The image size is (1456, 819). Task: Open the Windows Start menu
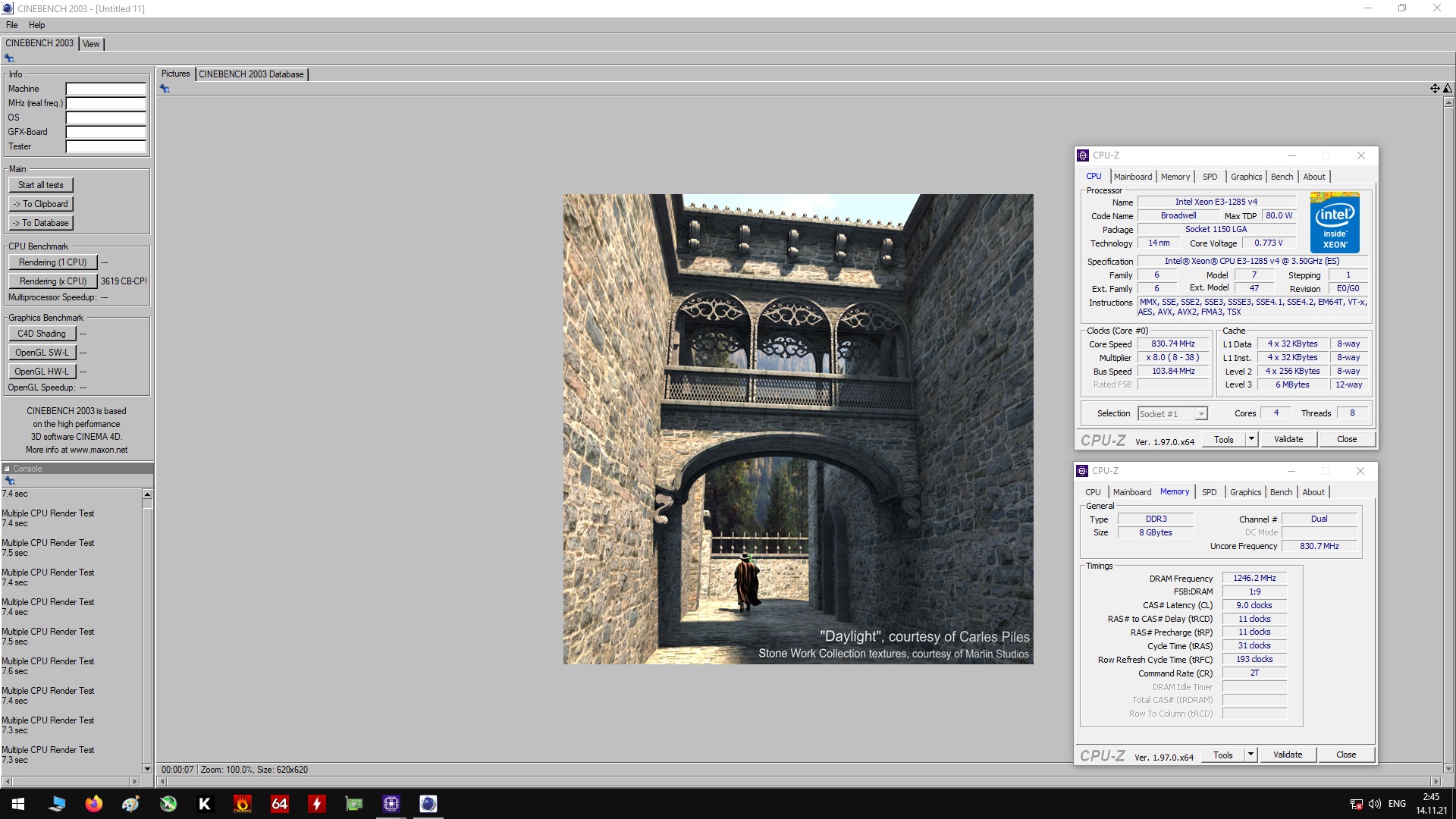pyautogui.click(x=18, y=804)
